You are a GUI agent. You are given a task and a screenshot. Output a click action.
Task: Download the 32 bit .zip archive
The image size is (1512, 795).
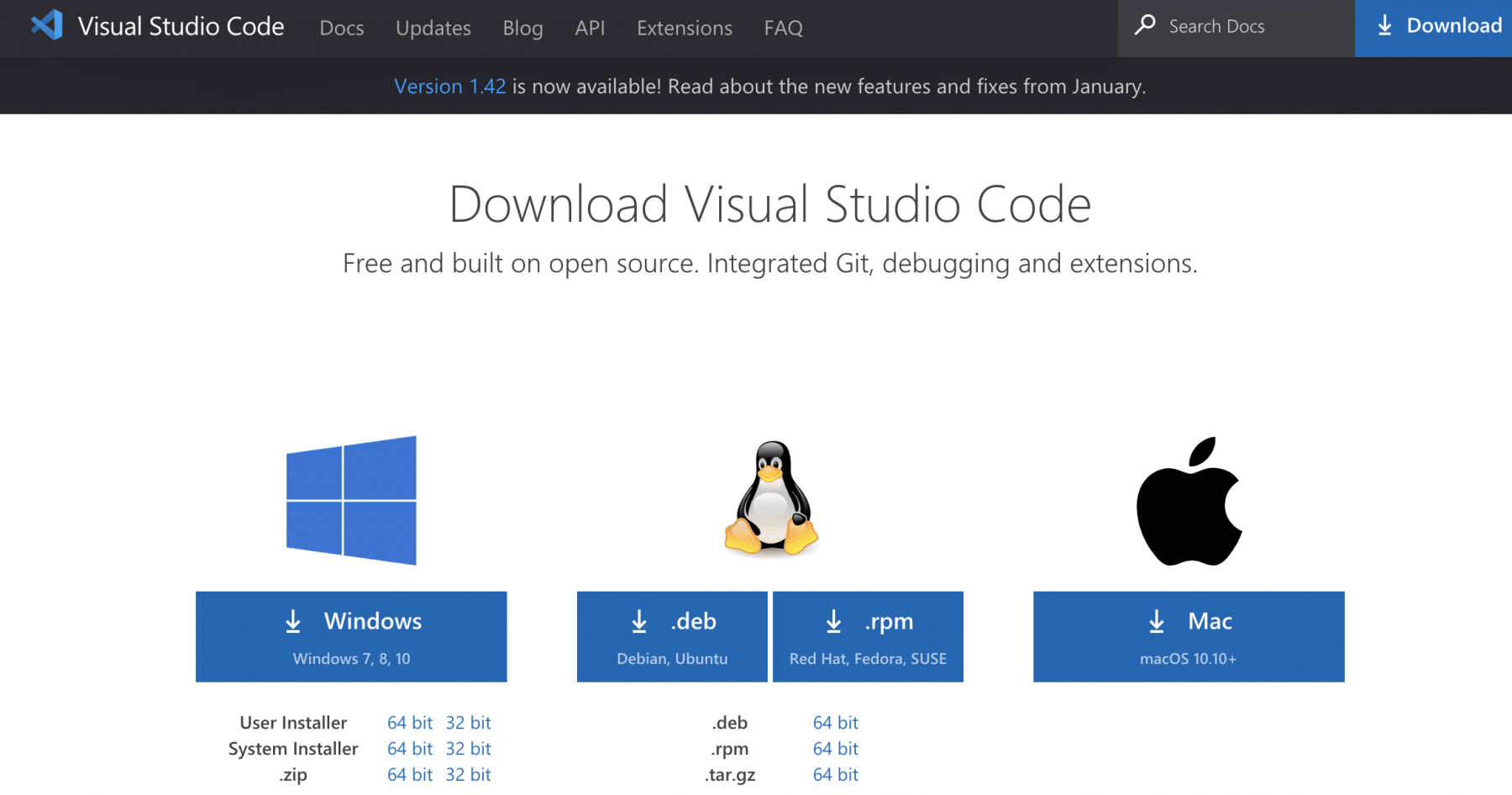tap(469, 774)
